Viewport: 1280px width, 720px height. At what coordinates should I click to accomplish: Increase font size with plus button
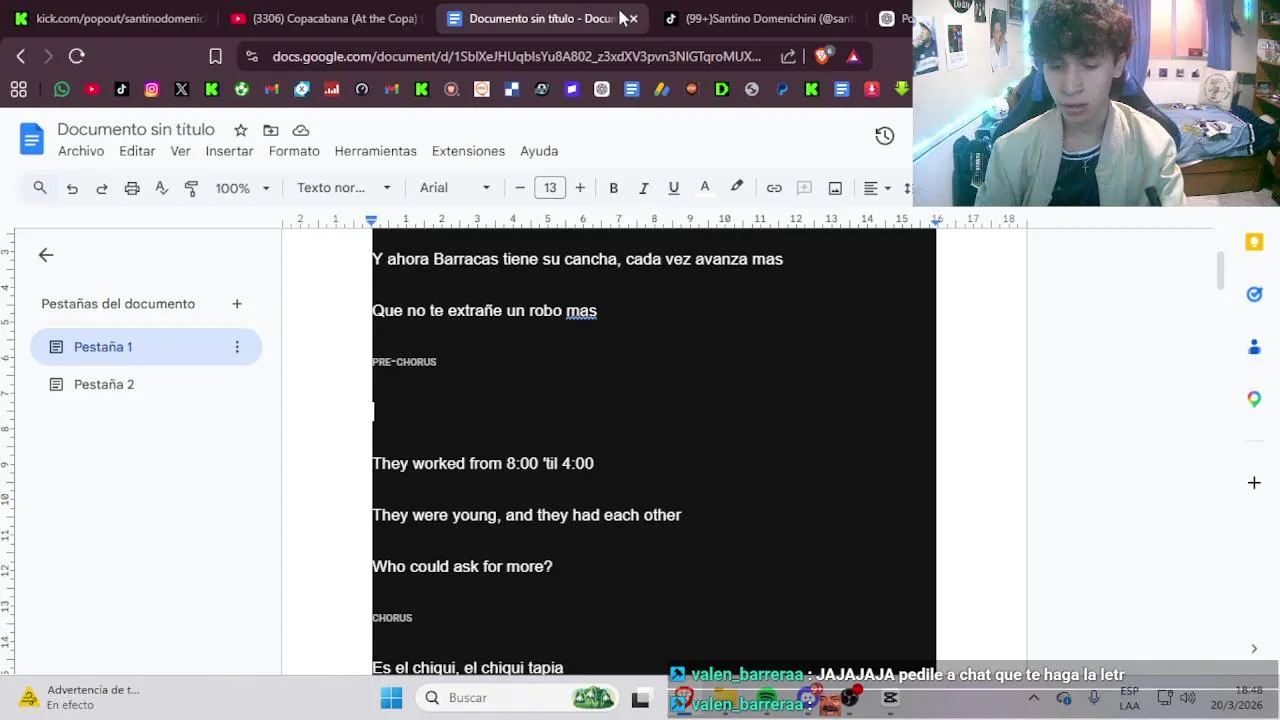(x=580, y=188)
